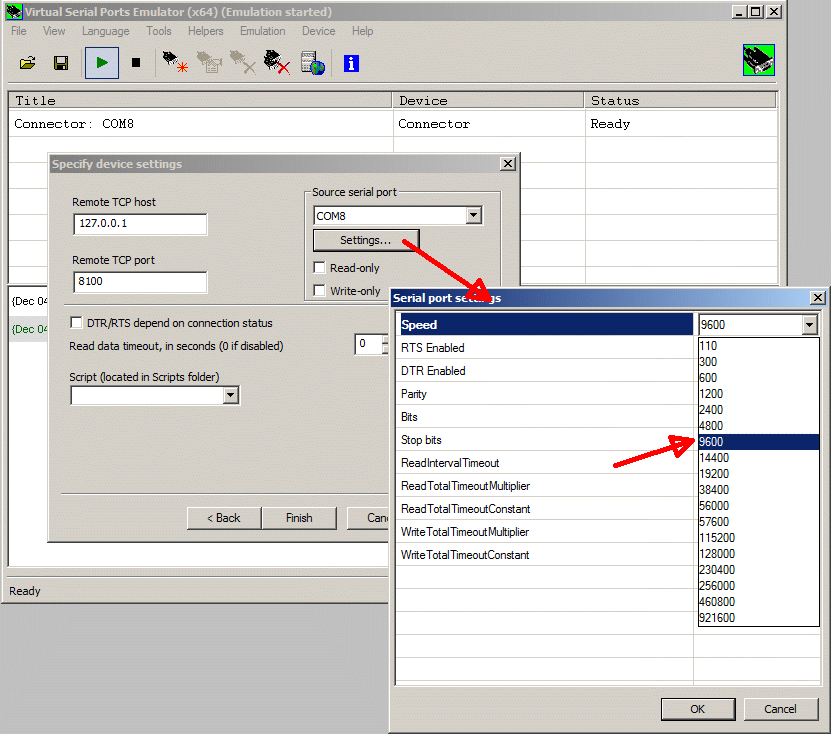Click the blue info about icon
Screen dimensions: 831x734
click(351, 64)
